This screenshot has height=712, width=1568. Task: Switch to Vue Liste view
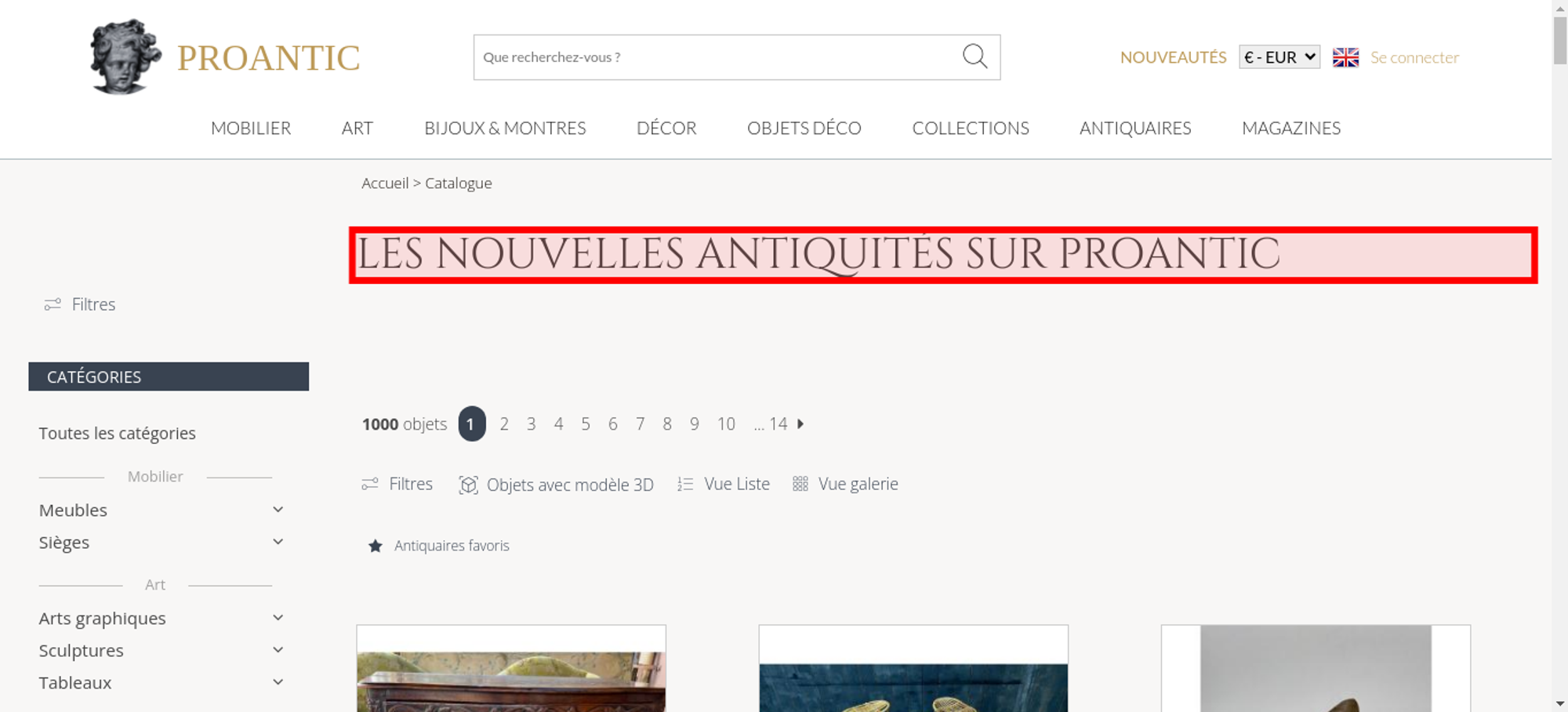click(724, 484)
